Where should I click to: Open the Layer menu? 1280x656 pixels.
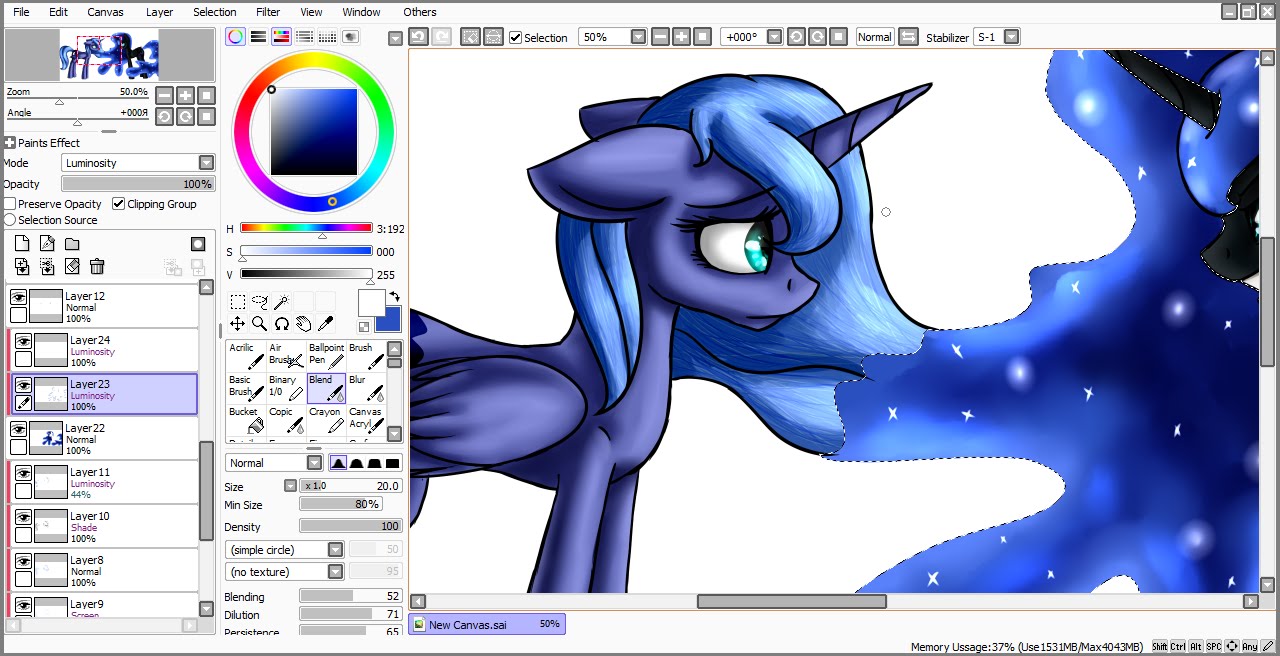click(159, 12)
